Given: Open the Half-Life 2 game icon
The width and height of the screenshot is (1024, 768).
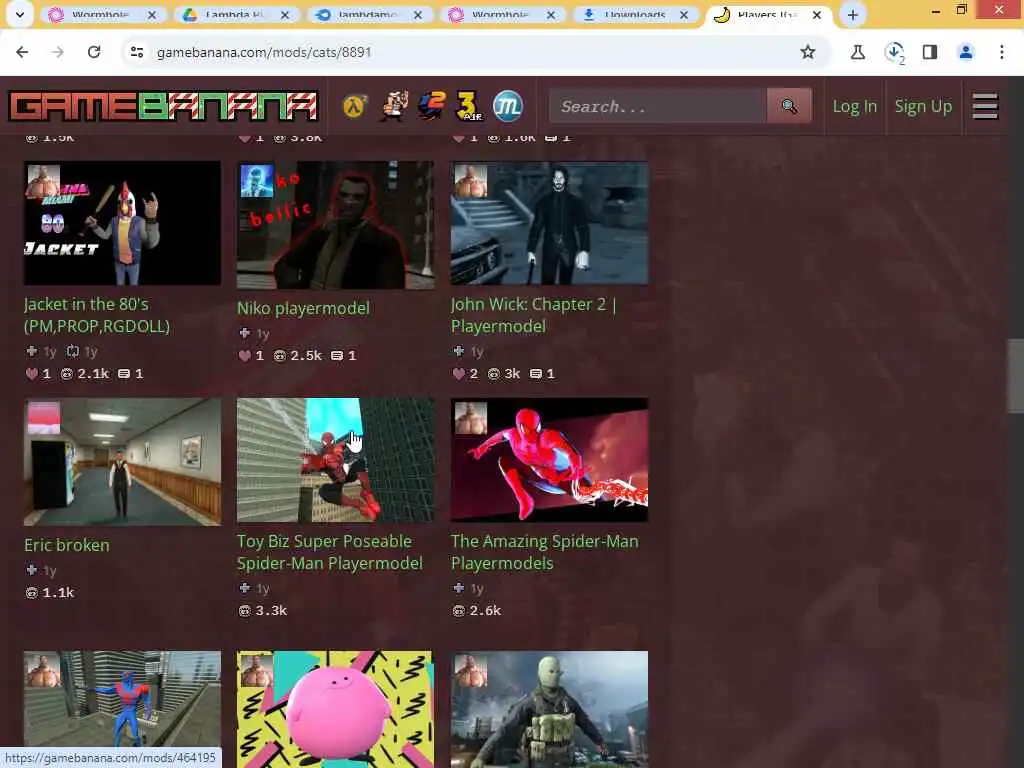Looking at the screenshot, I should click(x=355, y=106).
